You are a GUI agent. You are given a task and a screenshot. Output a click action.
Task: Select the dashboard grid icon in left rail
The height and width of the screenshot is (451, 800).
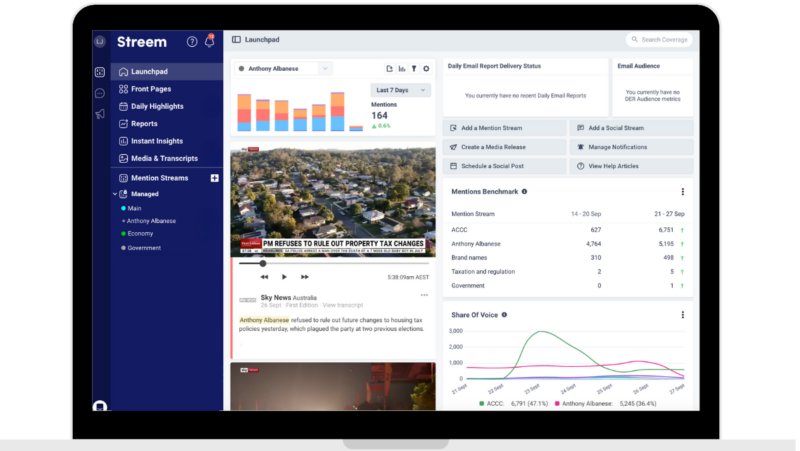tap(100, 72)
